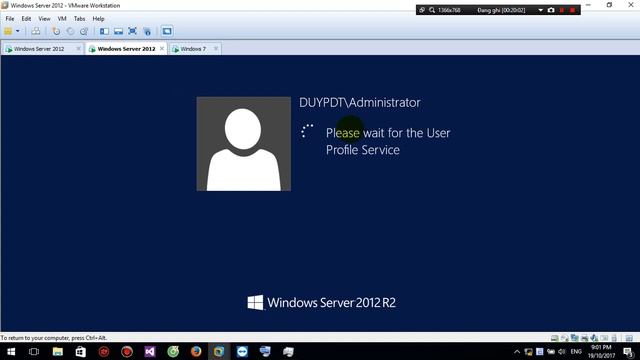The height and width of the screenshot is (360, 640).
Task: Open Visual Studio from taskbar
Action: coord(150,351)
